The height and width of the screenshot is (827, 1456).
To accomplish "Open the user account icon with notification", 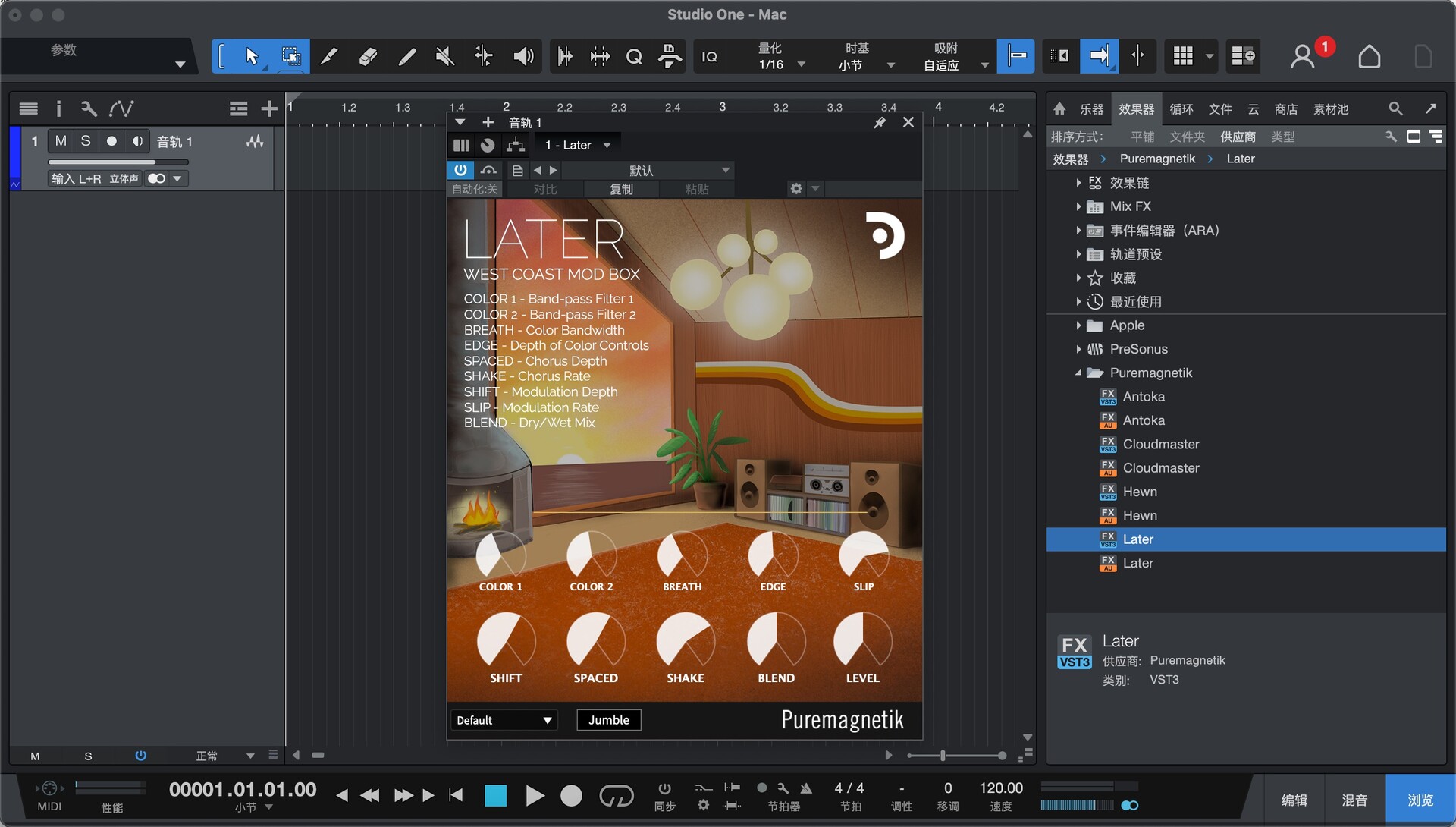I will [1303, 56].
